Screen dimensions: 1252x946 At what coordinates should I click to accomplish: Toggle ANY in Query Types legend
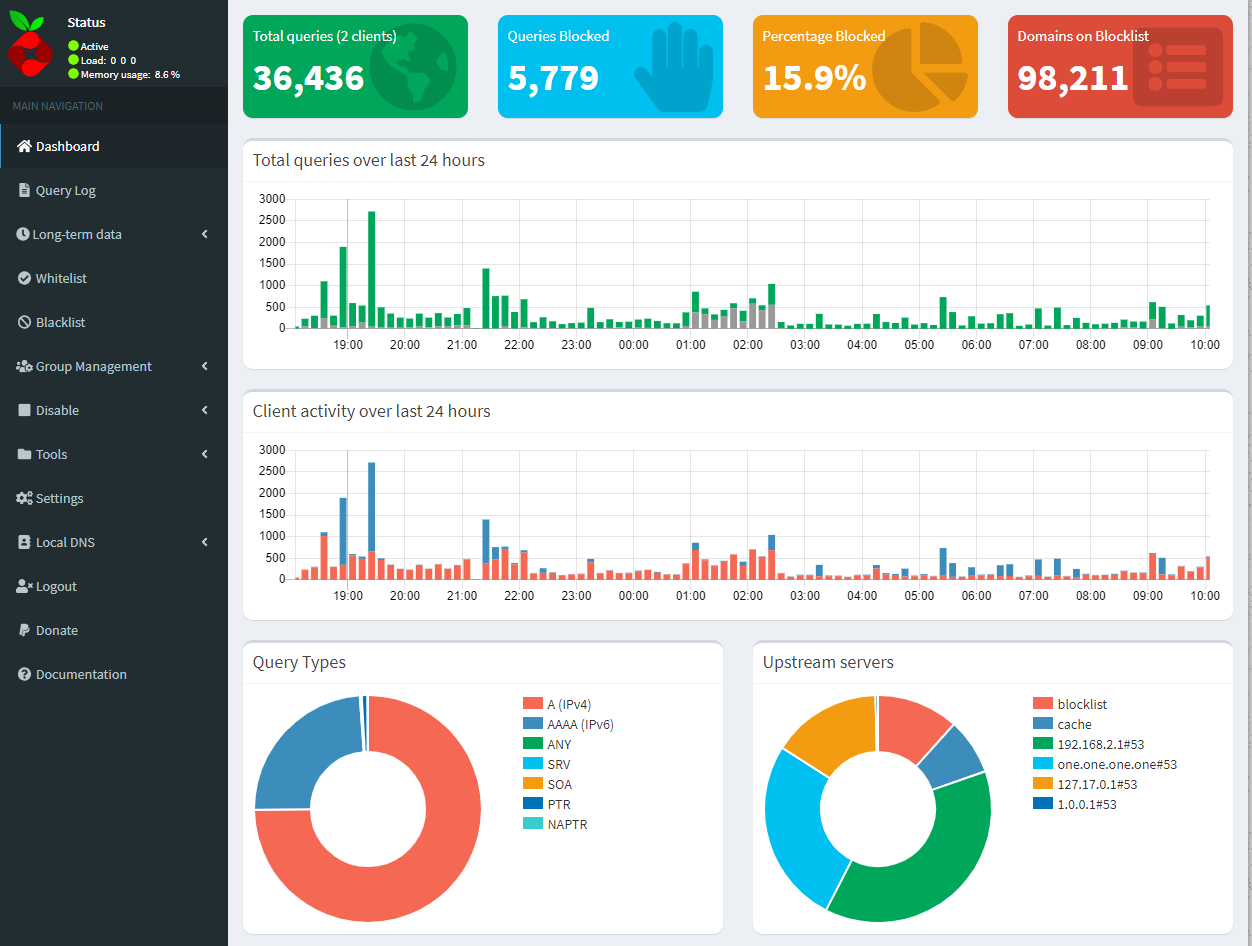click(x=547, y=744)
